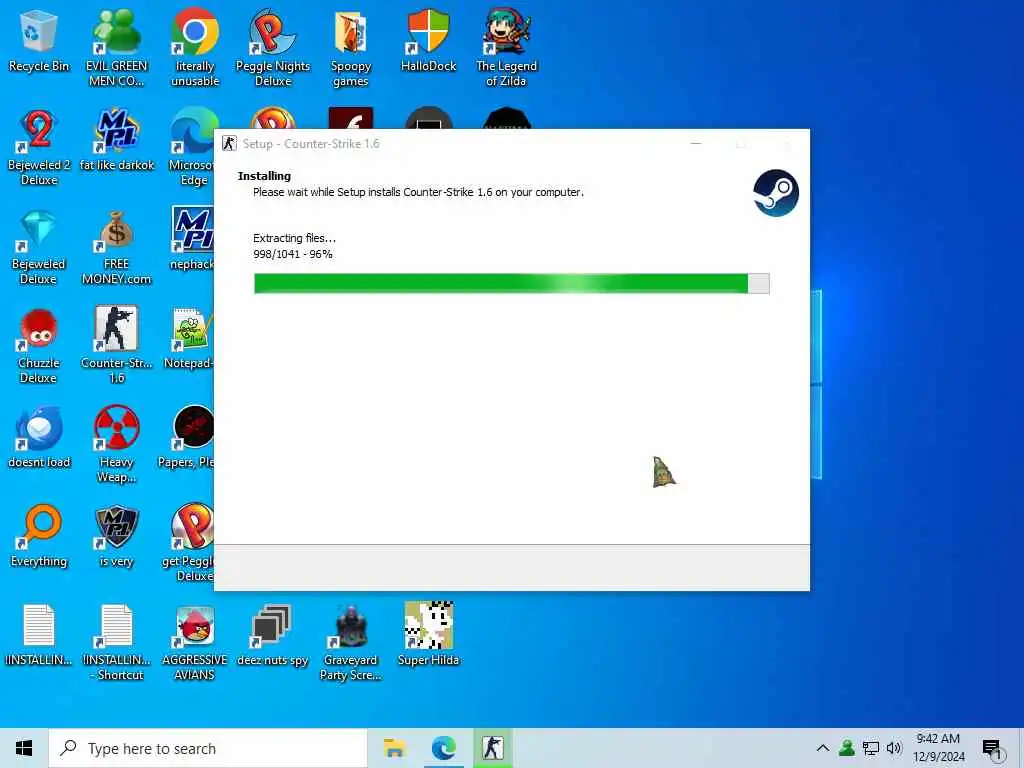Image resolution: width=1024 pixels, height=768 pixels.
Task: Open the 'is very' shortcut
Action: [116, 537]
